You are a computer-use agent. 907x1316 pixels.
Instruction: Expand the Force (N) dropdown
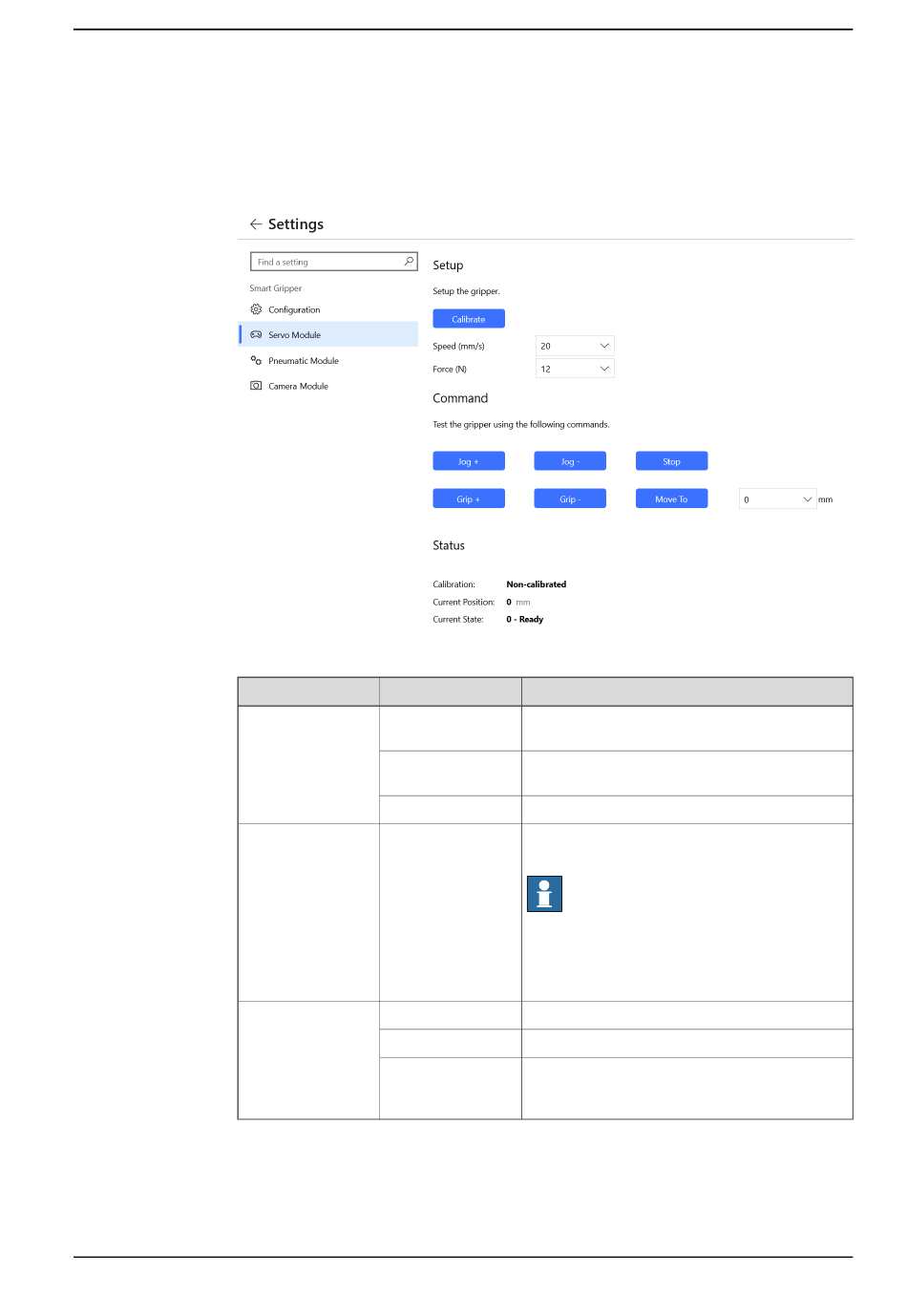[575, 369]
